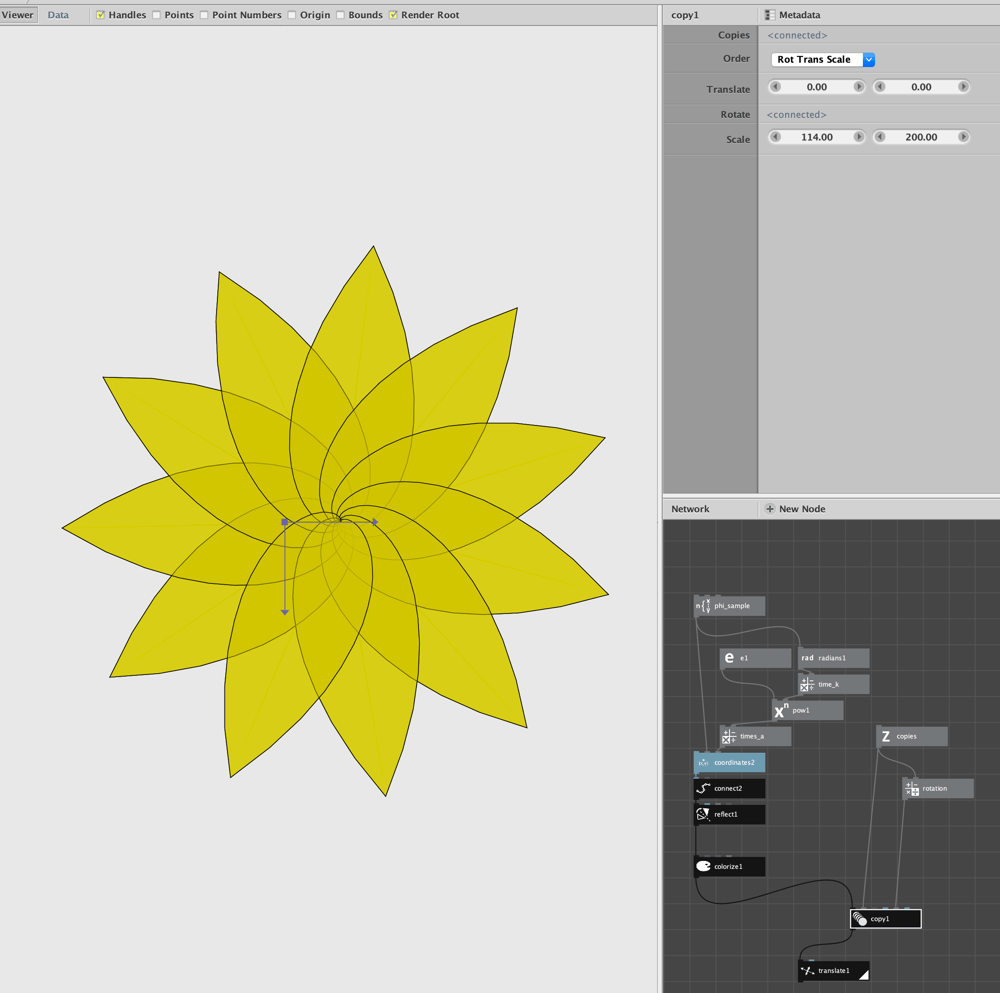Click the square handle in the viewer

[x=284, y=522]
